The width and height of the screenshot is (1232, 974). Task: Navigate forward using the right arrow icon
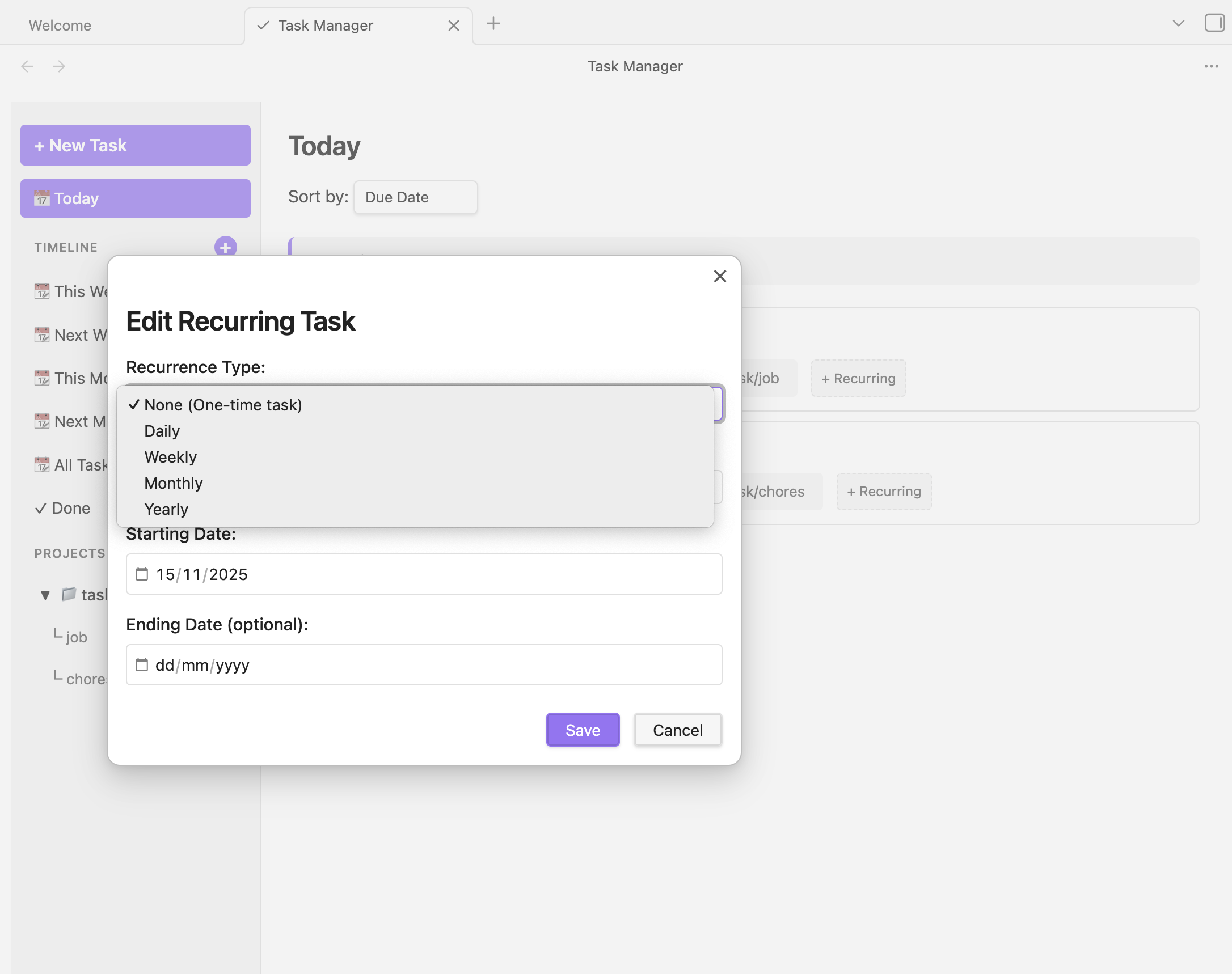[x=60, y=66]
